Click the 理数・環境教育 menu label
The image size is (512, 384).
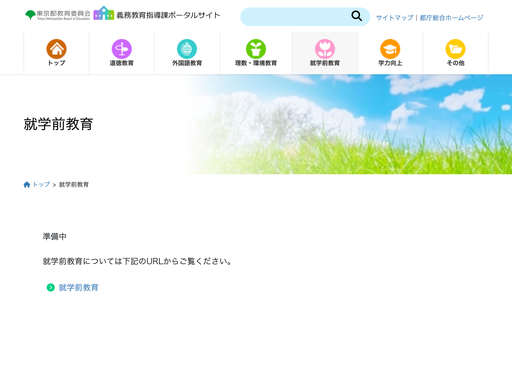tap(256, 63)
